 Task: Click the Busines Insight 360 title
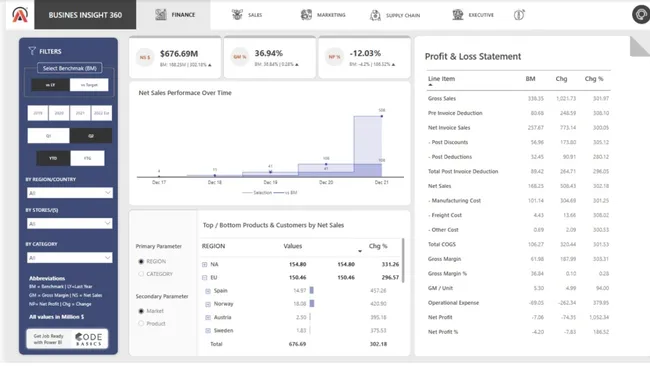click(x=85, y=15)
